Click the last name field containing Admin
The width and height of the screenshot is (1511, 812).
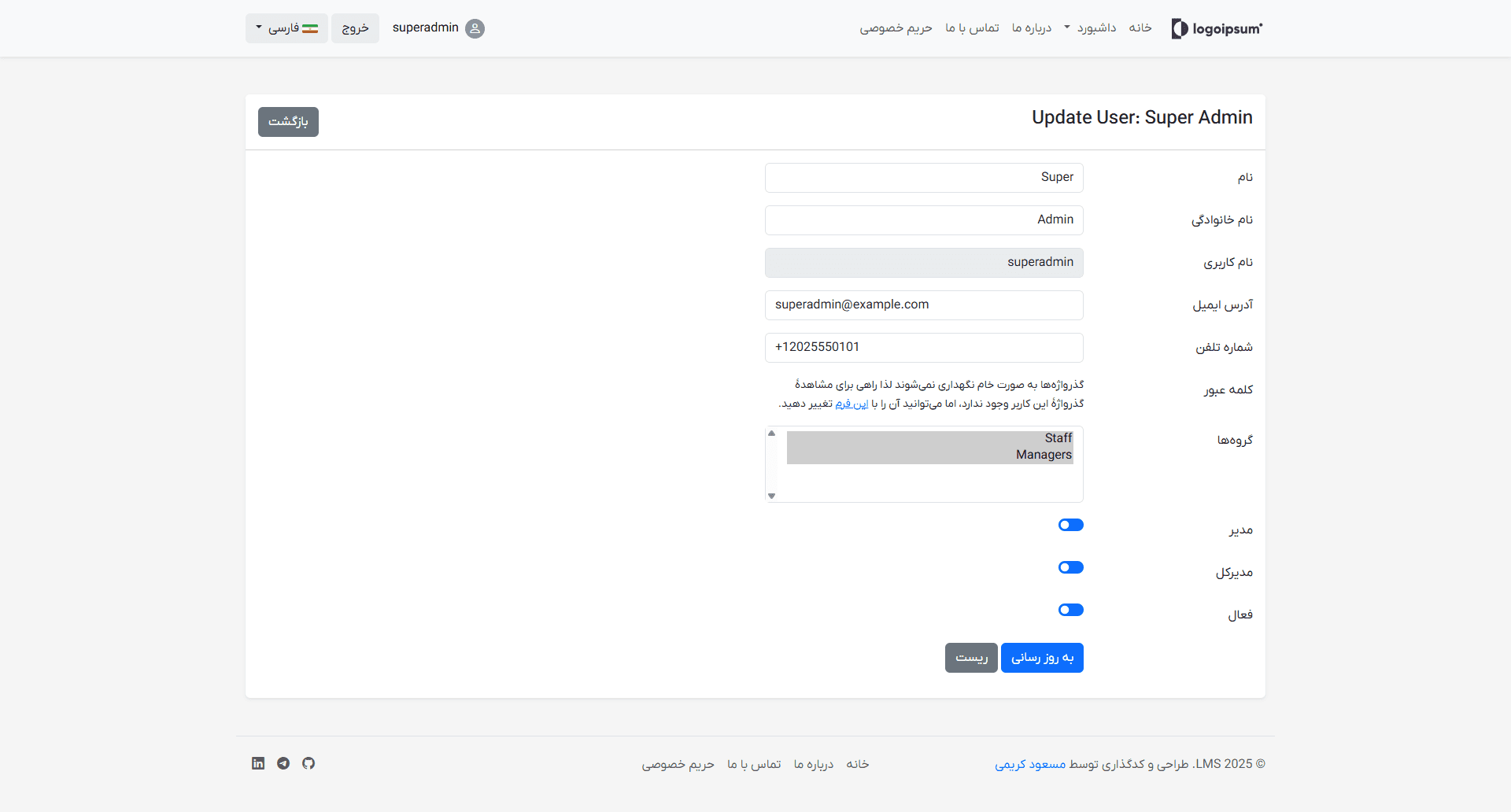(924, 220)
